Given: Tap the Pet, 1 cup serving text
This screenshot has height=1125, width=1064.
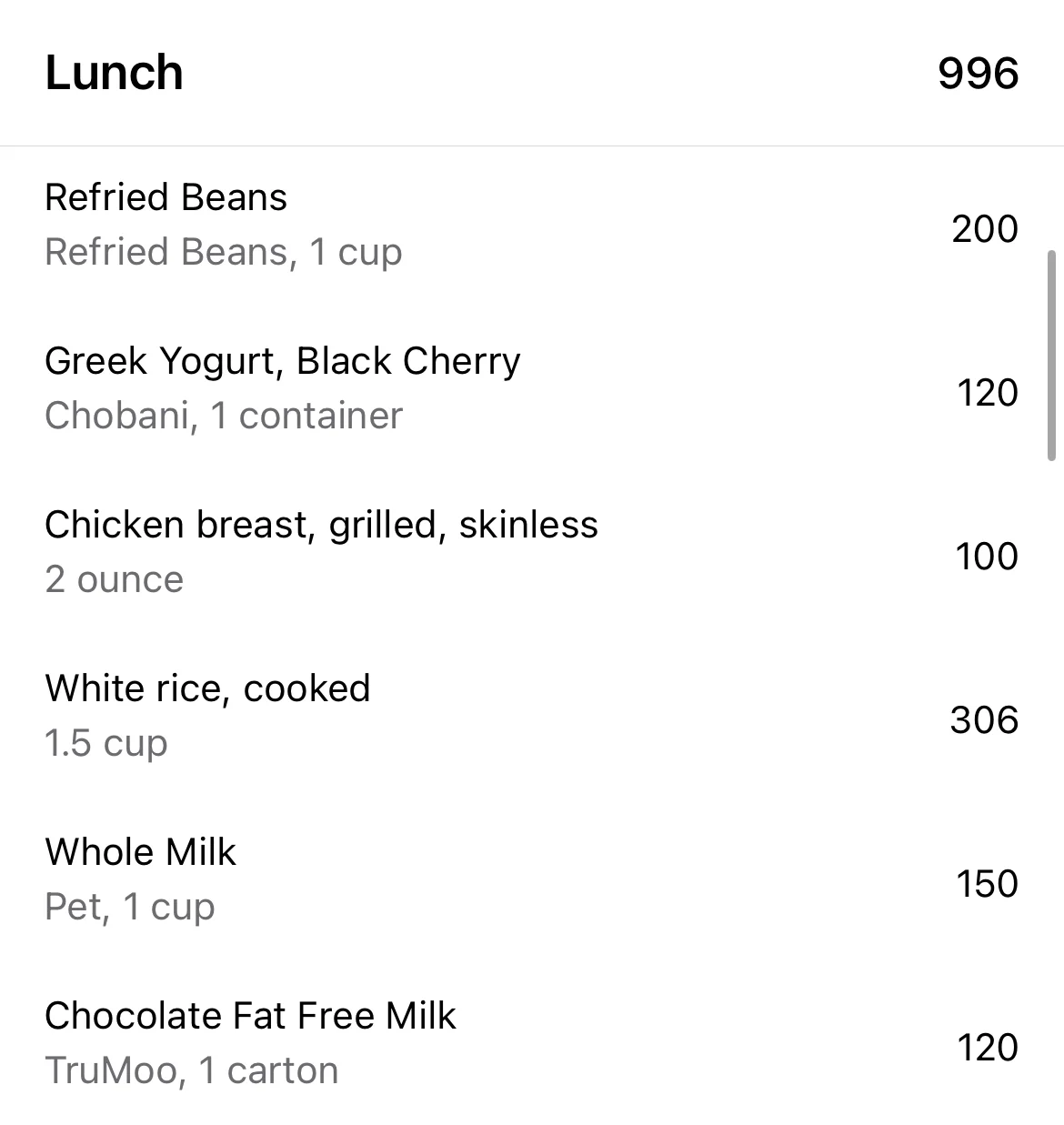Looking at the screenshot, I should pyautogui.click(x=130, y=908).
